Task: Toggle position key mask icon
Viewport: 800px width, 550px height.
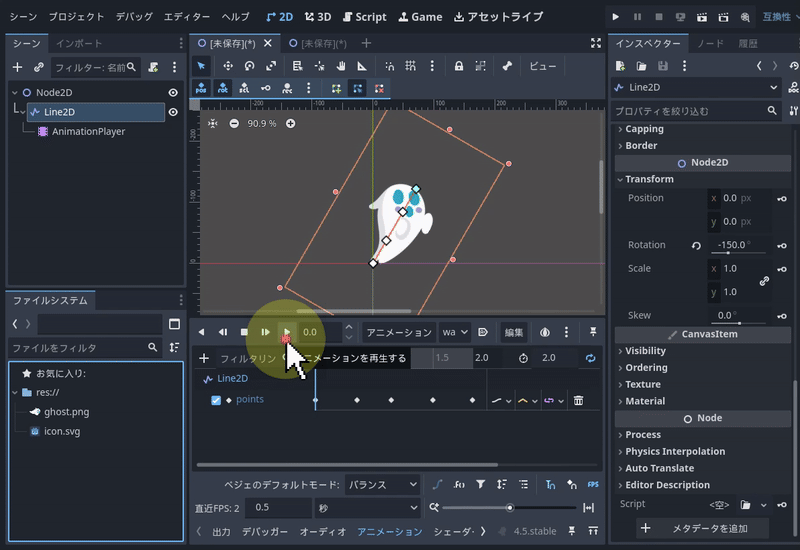Action: (201, 88)
